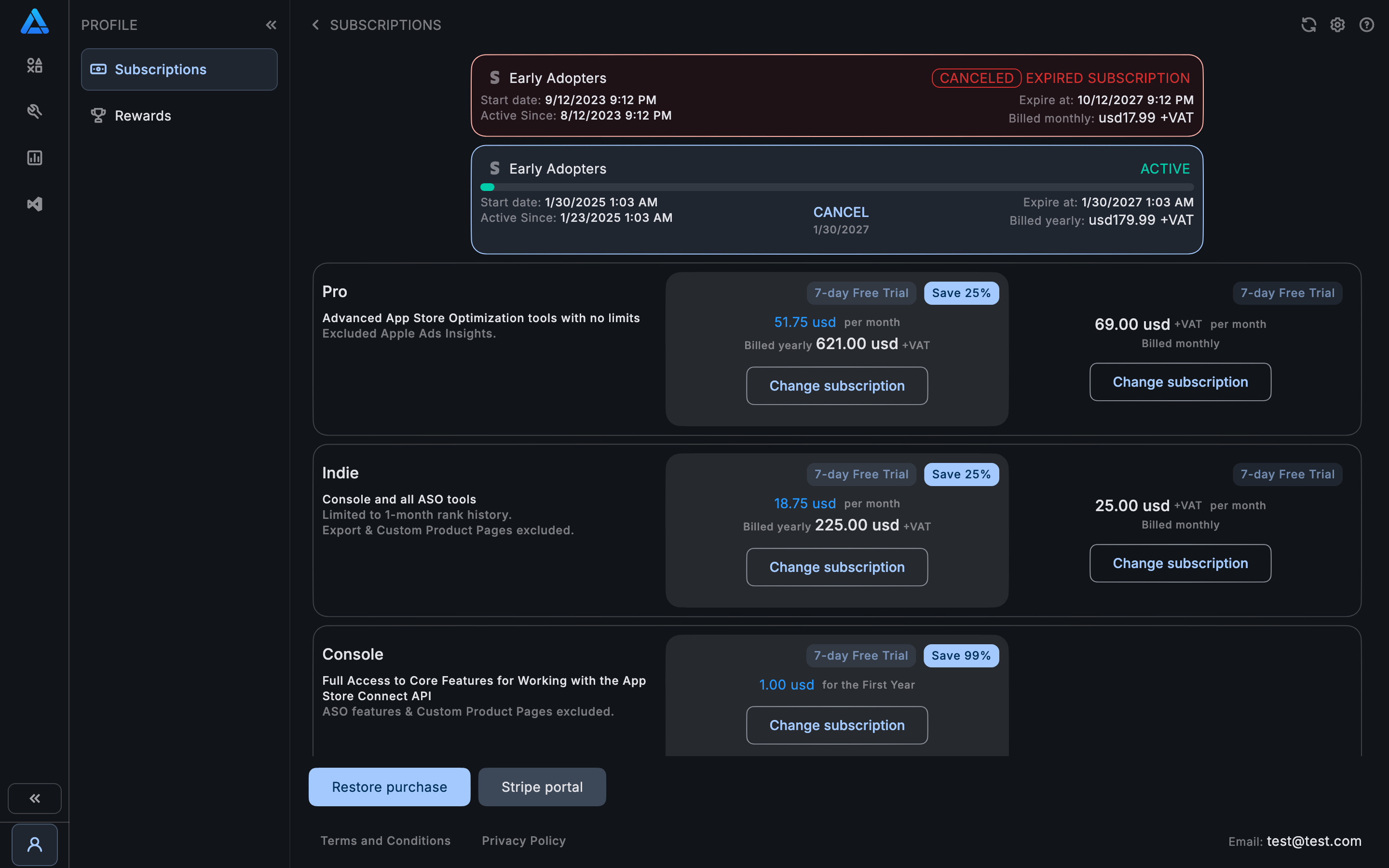Image resolution: width=1389 pixels, height=868 pixels.
Task: Open the Visual Studio sidebar icon
Action: pyautogui.click(x=34, y=204)
